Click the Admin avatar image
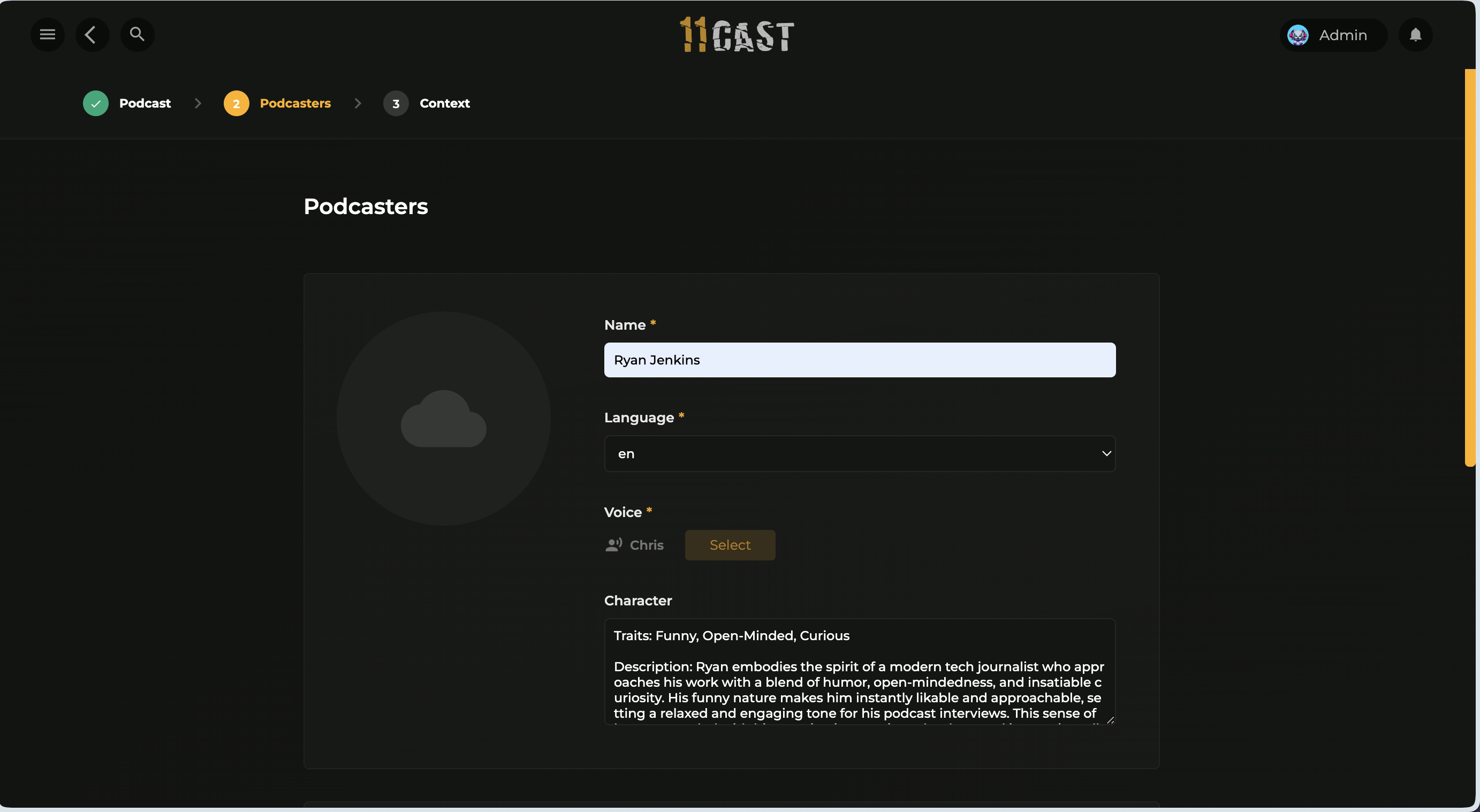1480x812 pixels. (1298, 35)
